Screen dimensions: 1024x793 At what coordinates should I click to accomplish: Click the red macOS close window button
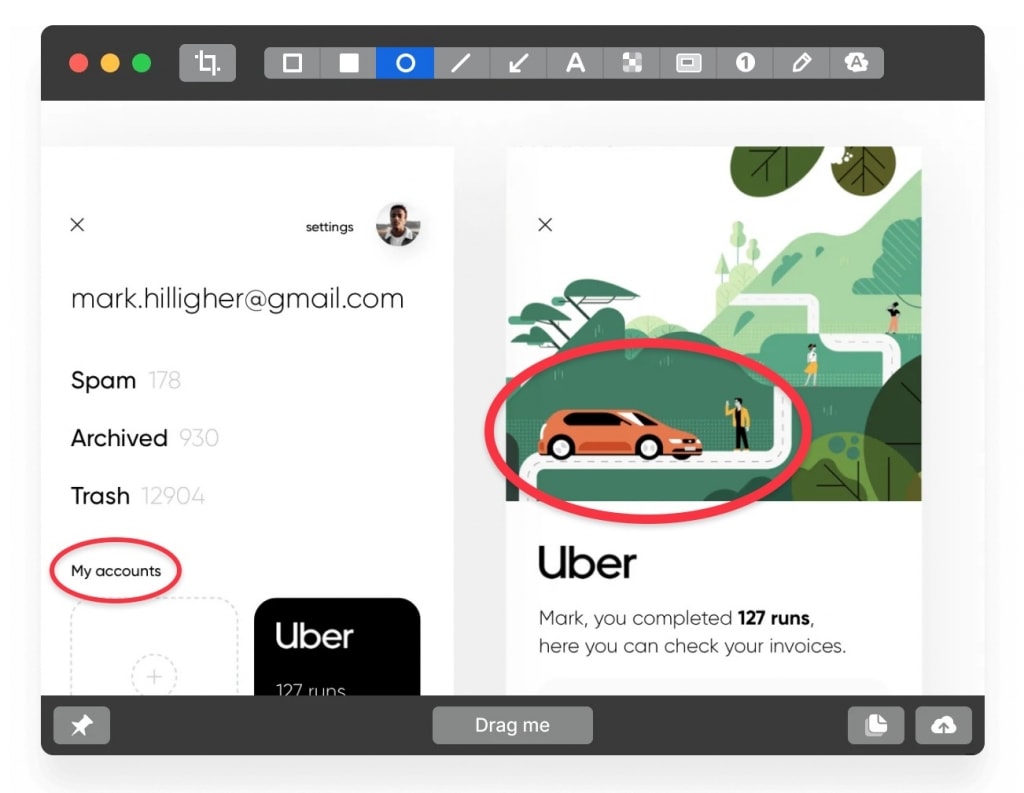[79, 63]
